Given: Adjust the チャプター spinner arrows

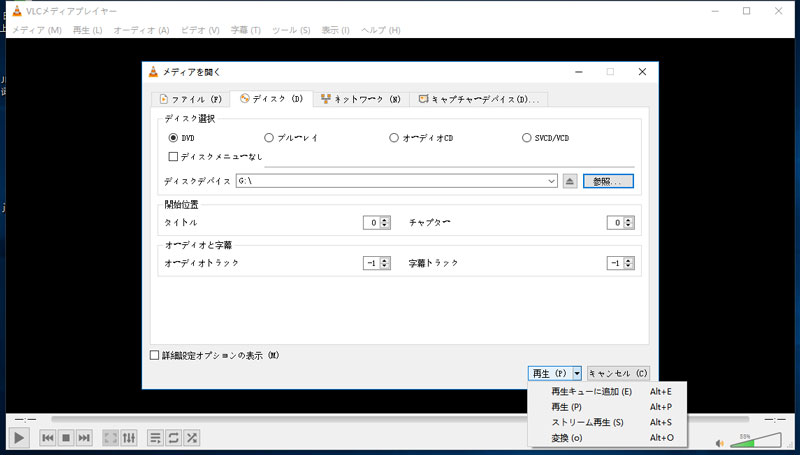Looking at the screenshot, I should pos(629,222).
